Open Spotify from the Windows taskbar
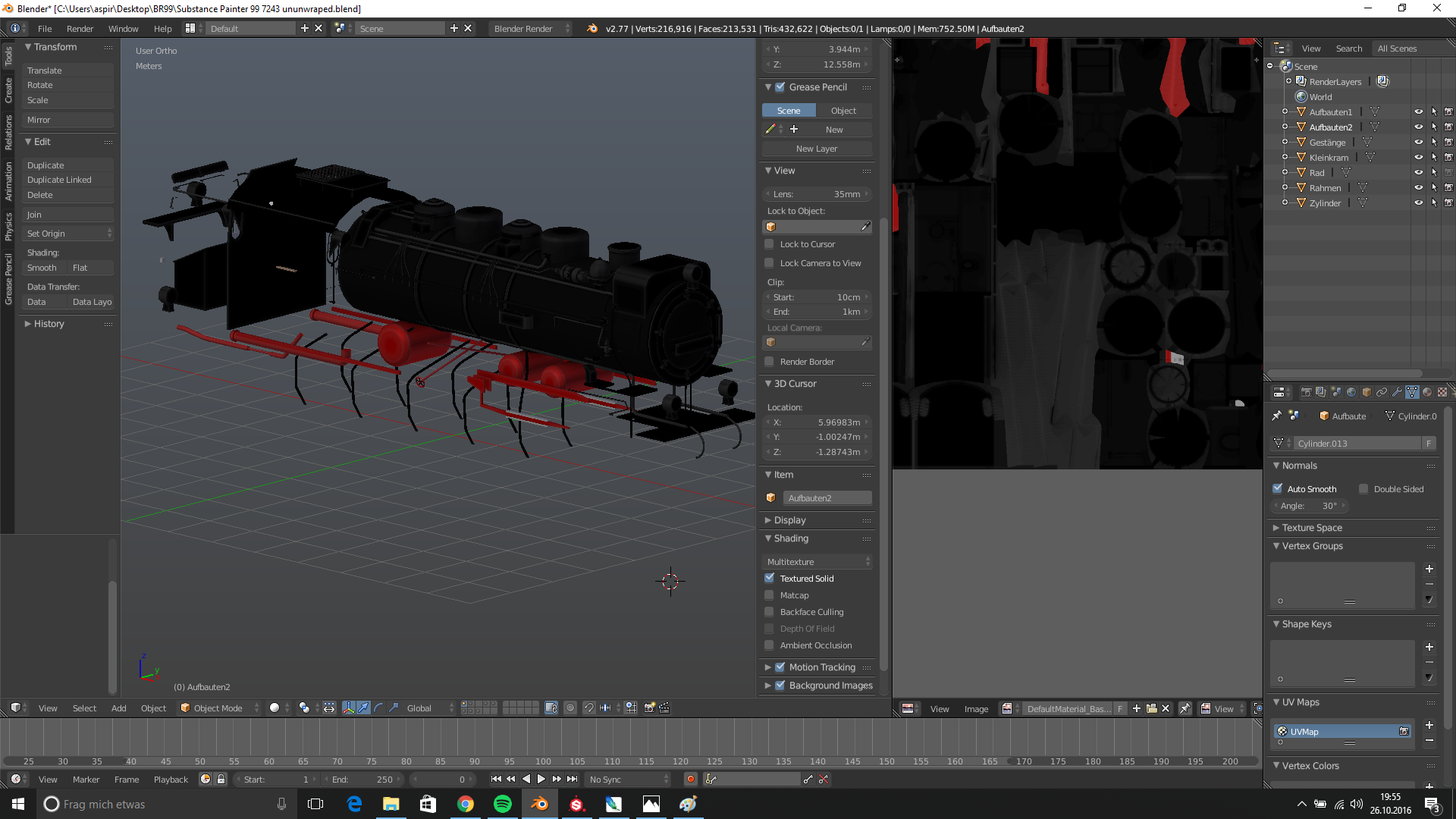This screenshot has height=819, width=1456. 502,804
